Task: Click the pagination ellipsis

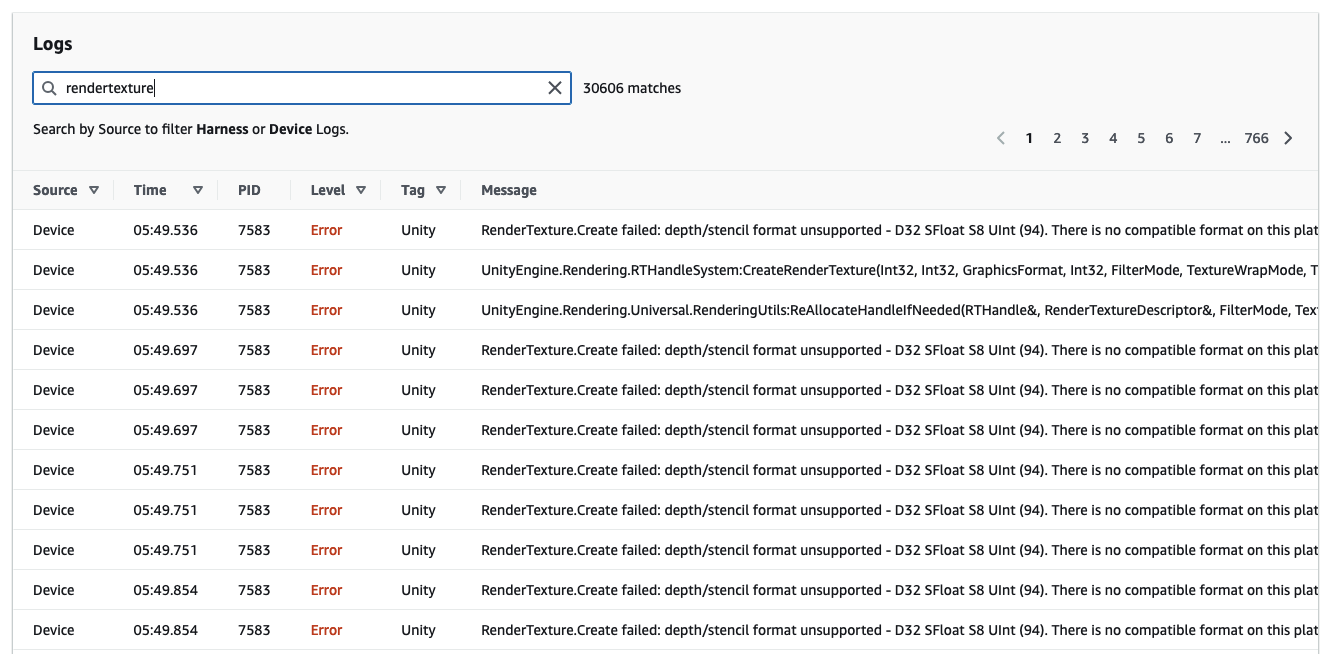Action: tap(1225, 138)
